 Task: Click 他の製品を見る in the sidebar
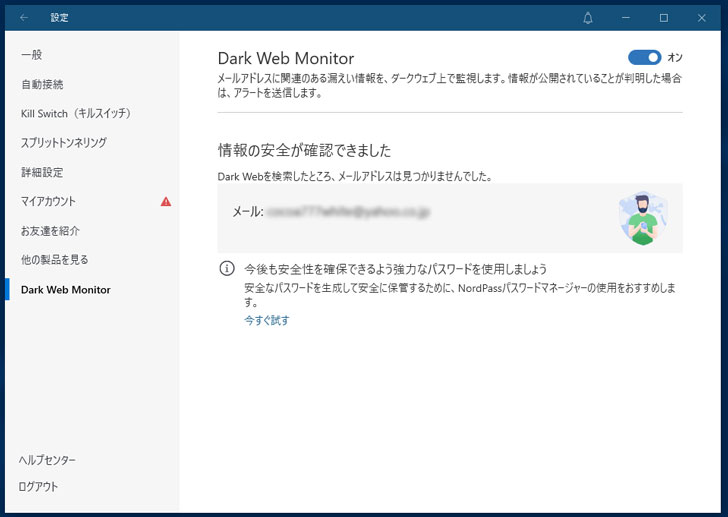click(x=54, y=260)
